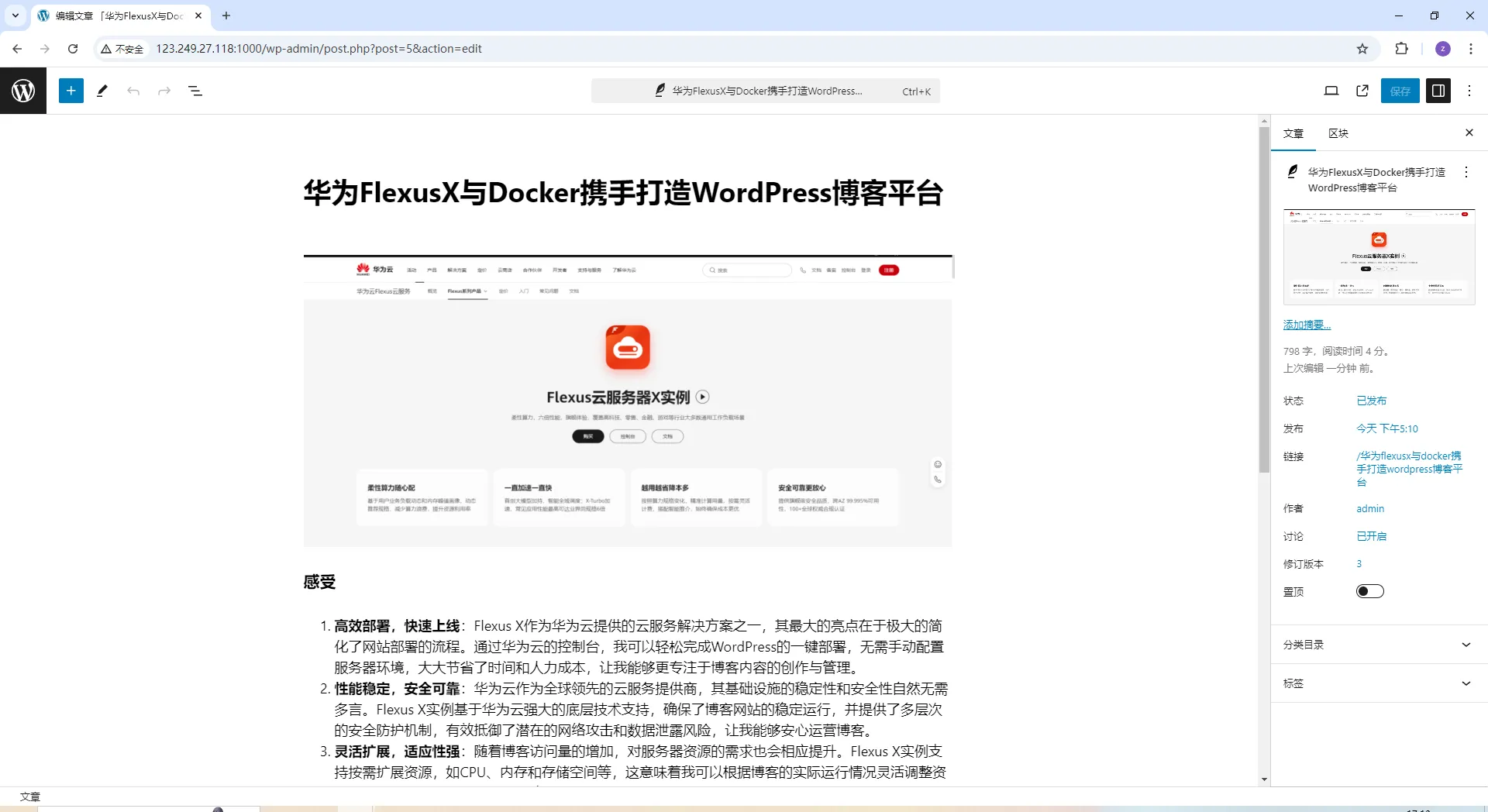Toggle the settings sidebar panel
The image size is (1488, 812).
point(1438,91)
